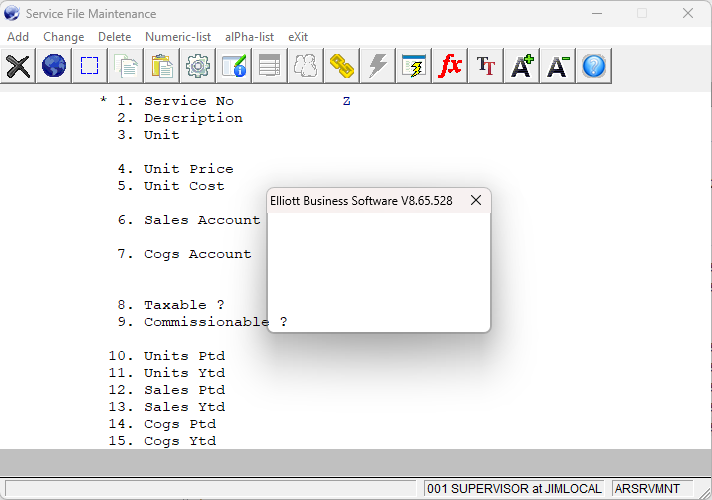Close the Elliott Business Software dialog

point(476,200)
